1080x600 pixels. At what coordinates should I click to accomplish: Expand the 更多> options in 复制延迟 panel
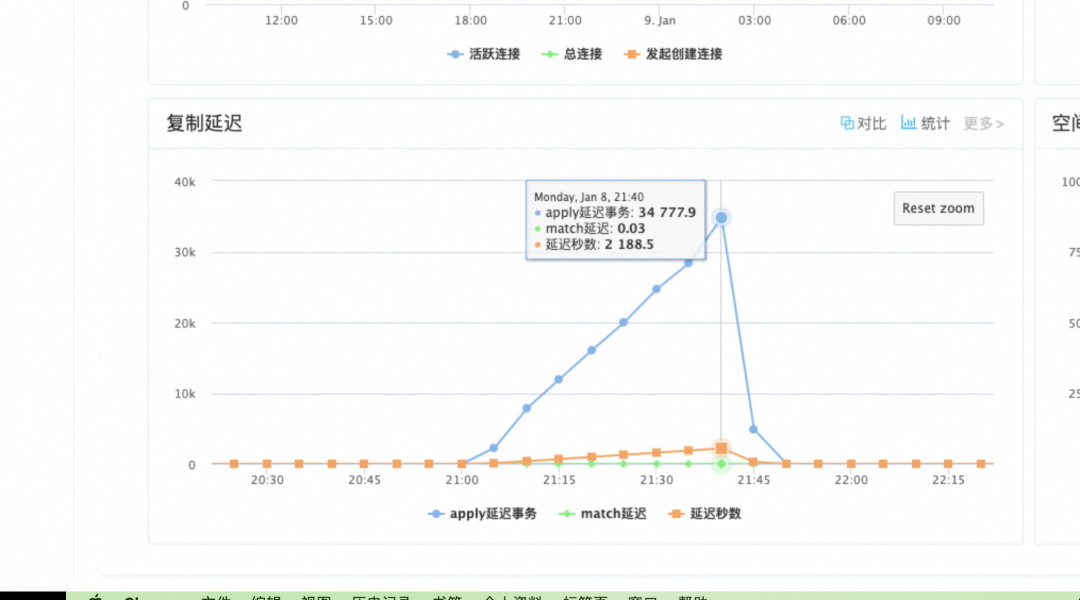983,123
